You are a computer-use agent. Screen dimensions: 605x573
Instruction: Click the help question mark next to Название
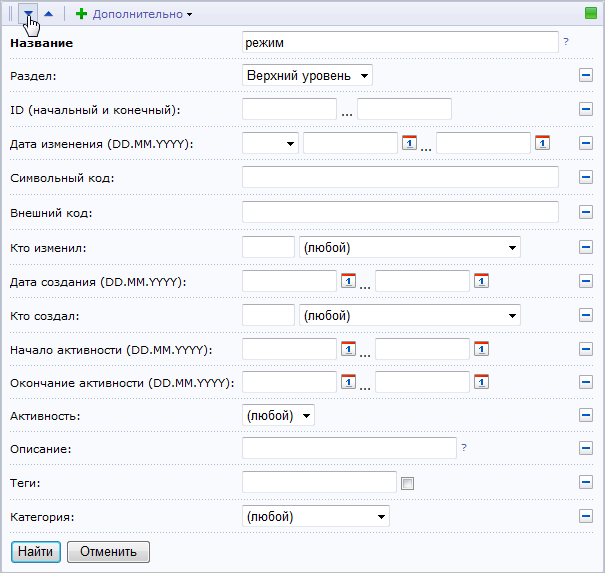[566, 42]
